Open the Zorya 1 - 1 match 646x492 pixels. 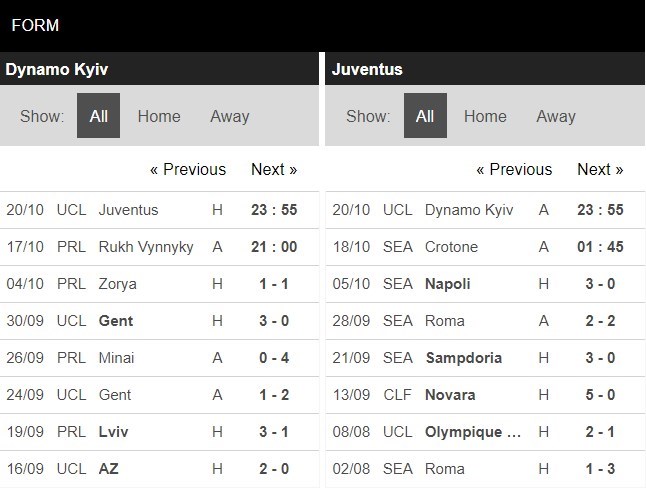[159, 284]
